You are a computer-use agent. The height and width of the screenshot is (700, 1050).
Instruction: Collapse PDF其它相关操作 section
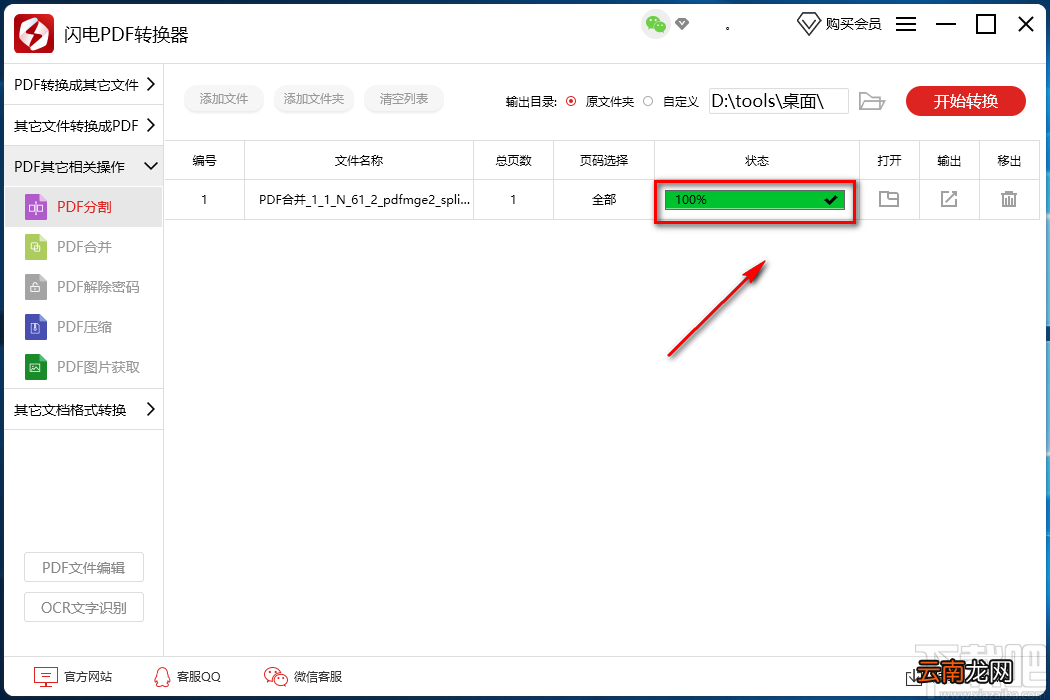pos(84,166)
